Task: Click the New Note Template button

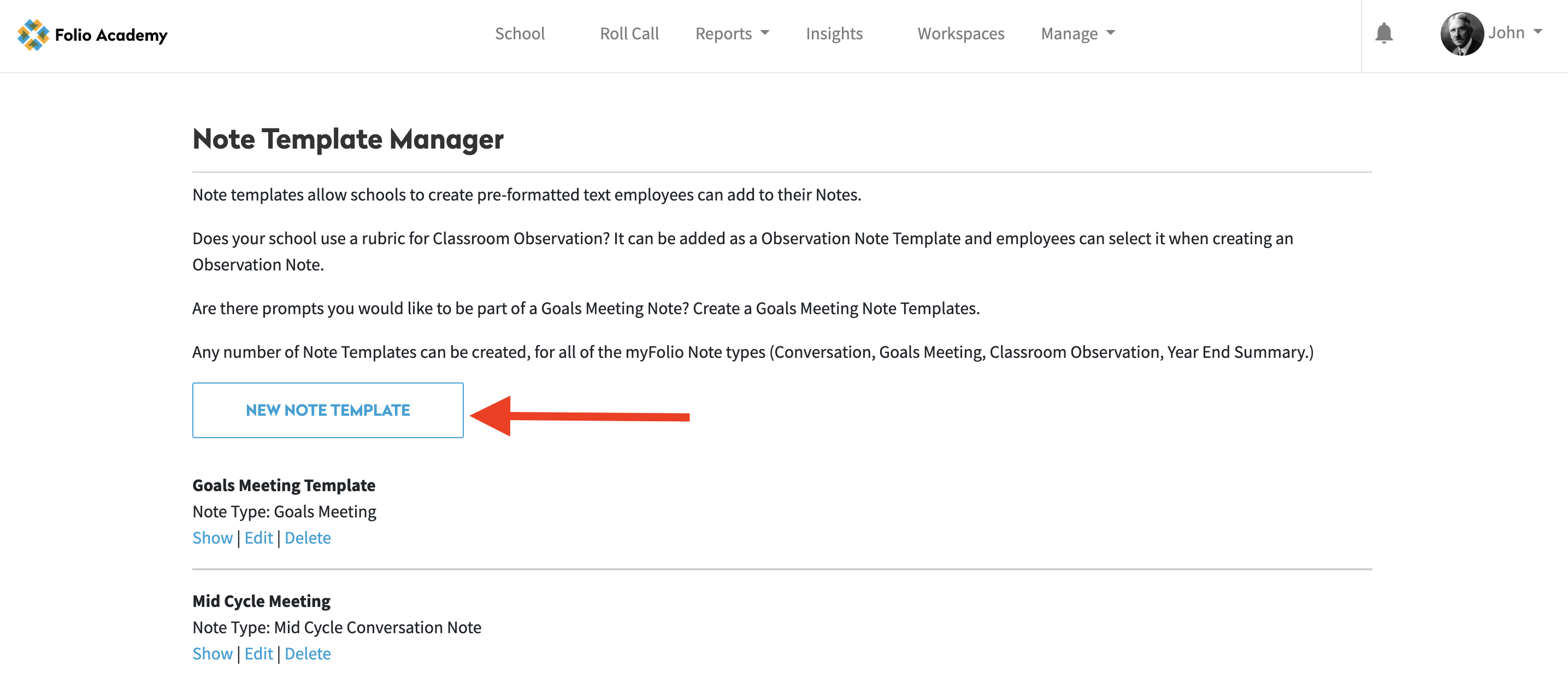Action: (x=327, y=410)
